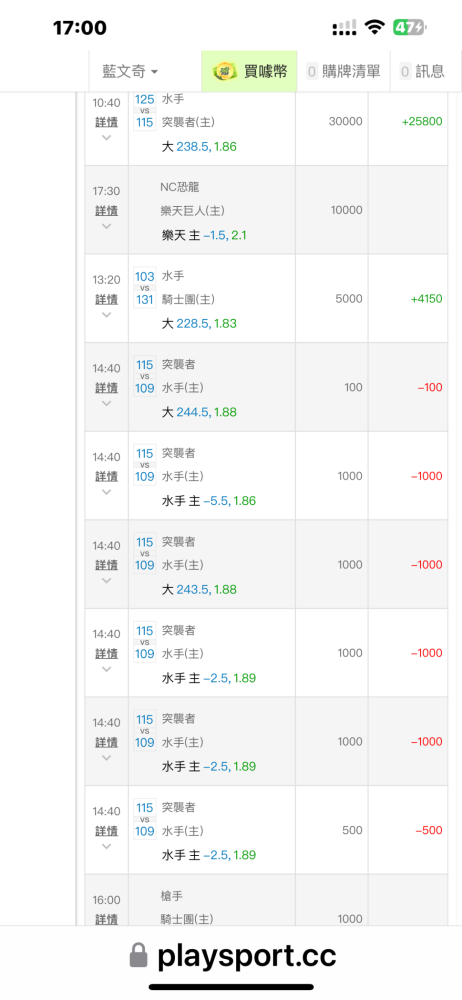
Task: Tap the 大 228.5, 1.83 bet line
Action: (x=199, y=324)
